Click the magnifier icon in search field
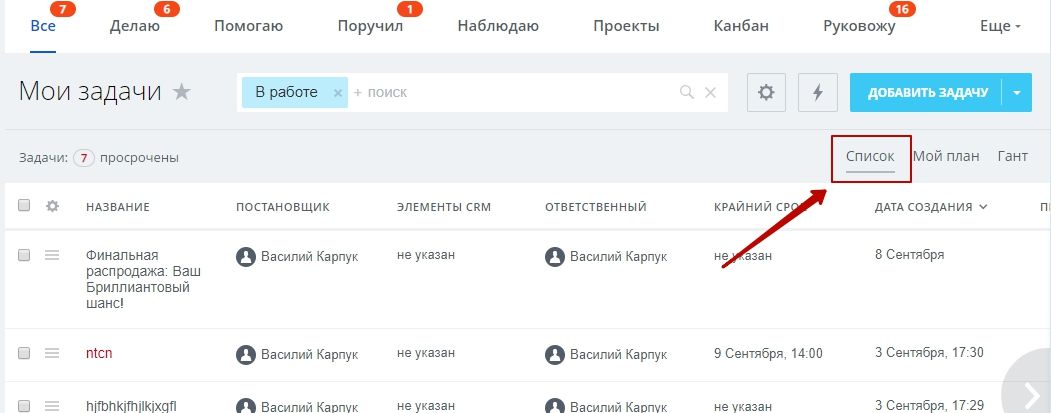Image resolution: width=1051 pixels, height=413 pixels. (x=687, y=93)
